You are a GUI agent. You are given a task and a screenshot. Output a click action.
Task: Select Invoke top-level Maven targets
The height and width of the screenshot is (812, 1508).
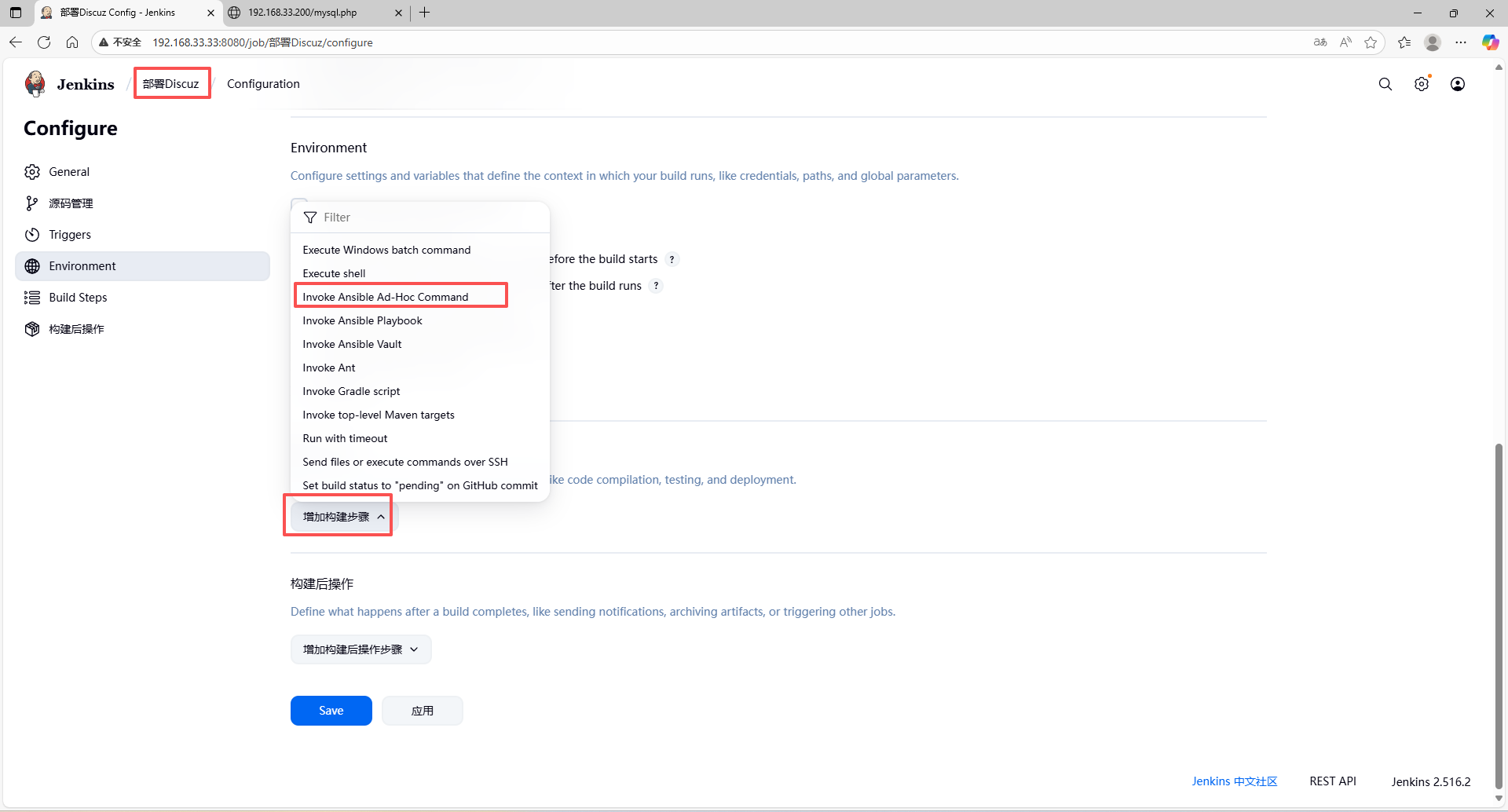pos(420,415)
